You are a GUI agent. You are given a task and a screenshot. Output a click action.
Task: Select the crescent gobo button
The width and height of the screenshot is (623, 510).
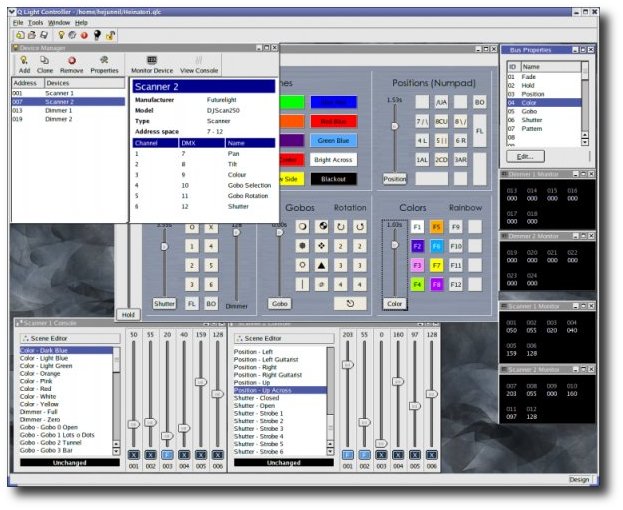(302, 227)
